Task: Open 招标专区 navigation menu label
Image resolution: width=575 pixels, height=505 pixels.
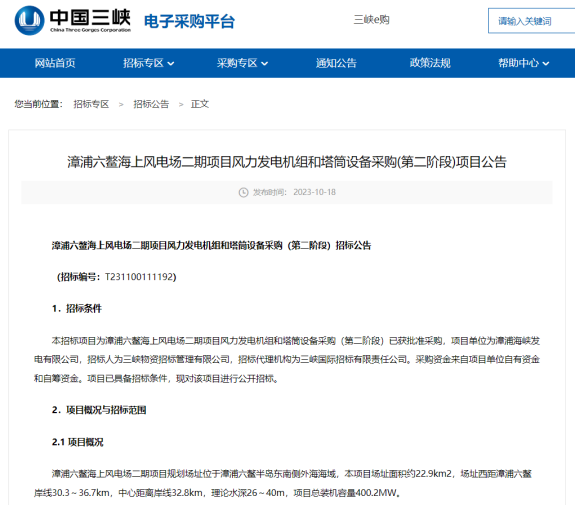Action: tap(143, 63)
